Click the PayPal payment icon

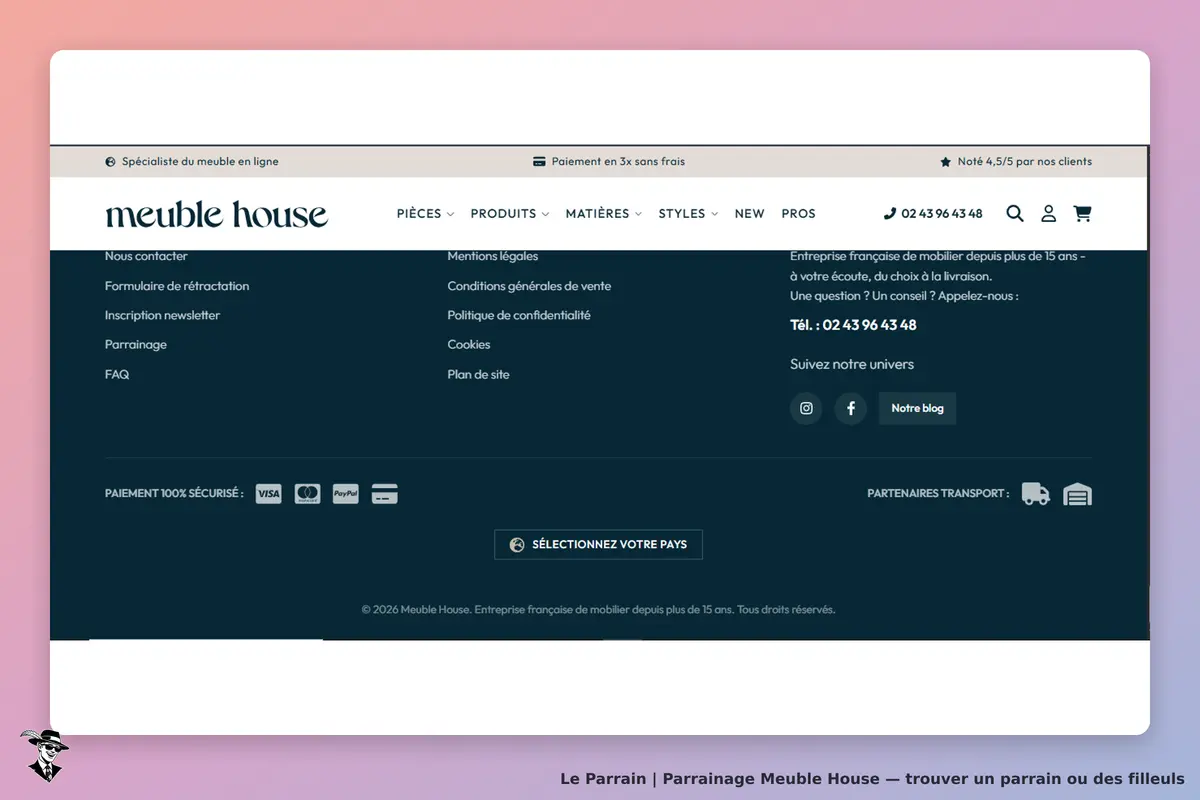(x=346, y=493)
